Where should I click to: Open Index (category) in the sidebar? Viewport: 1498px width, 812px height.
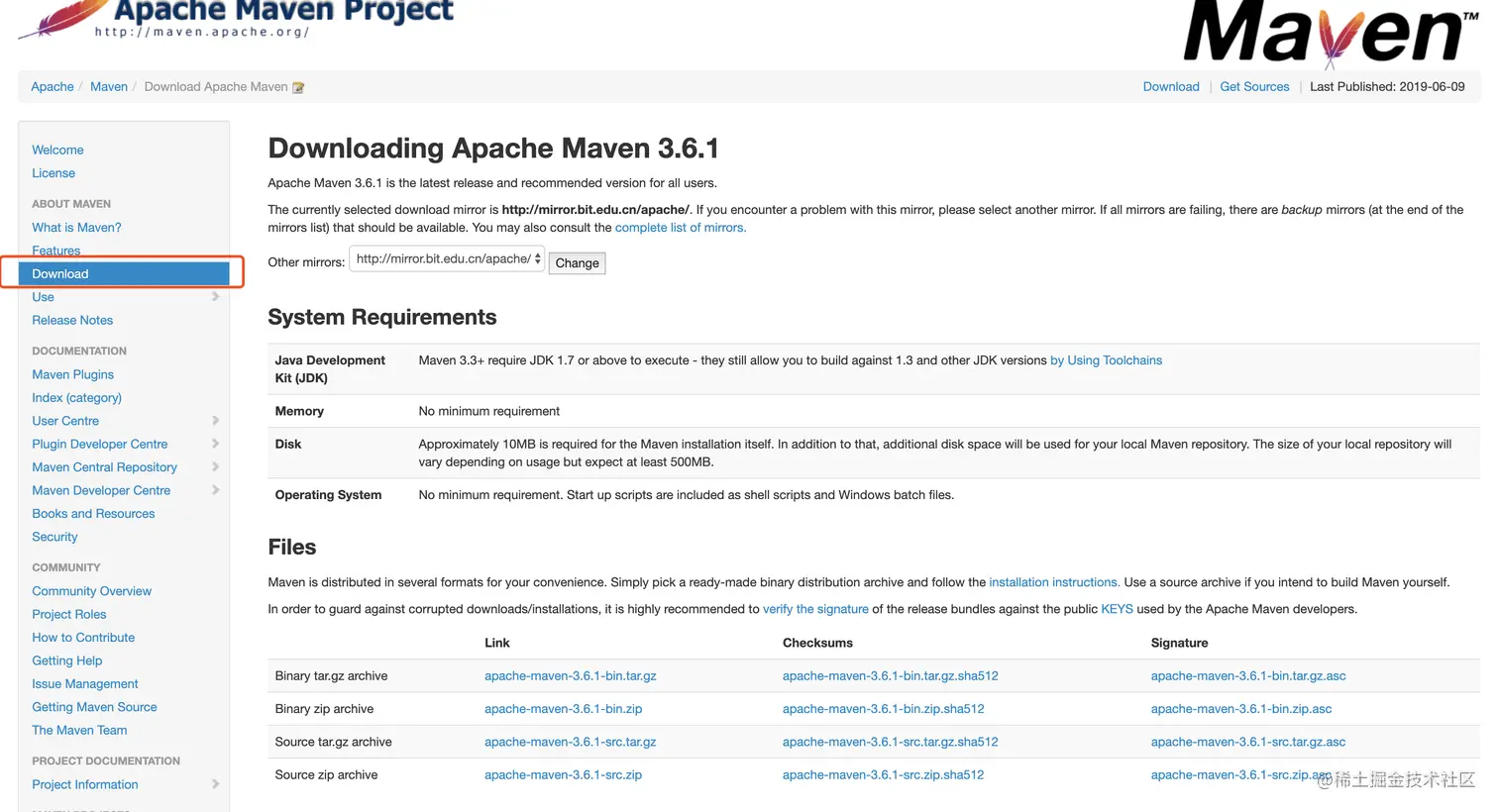(76, 397)
